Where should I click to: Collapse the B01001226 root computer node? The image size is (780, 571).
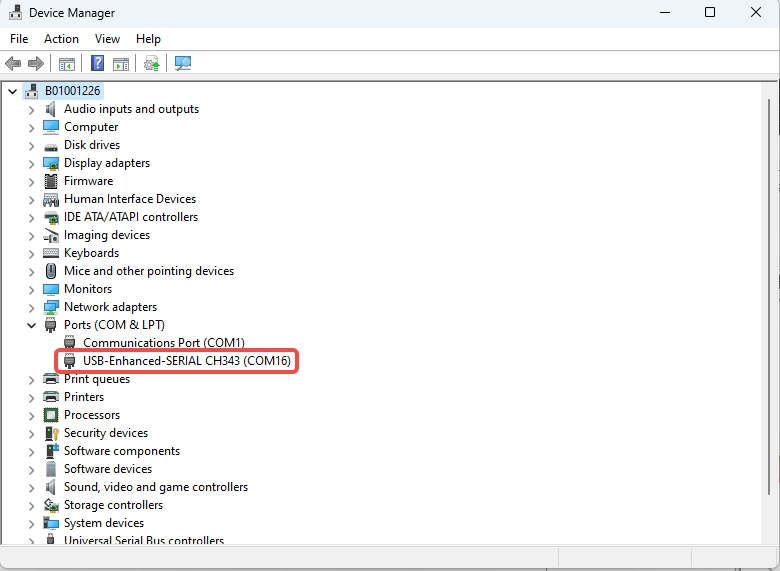point(12,92)
